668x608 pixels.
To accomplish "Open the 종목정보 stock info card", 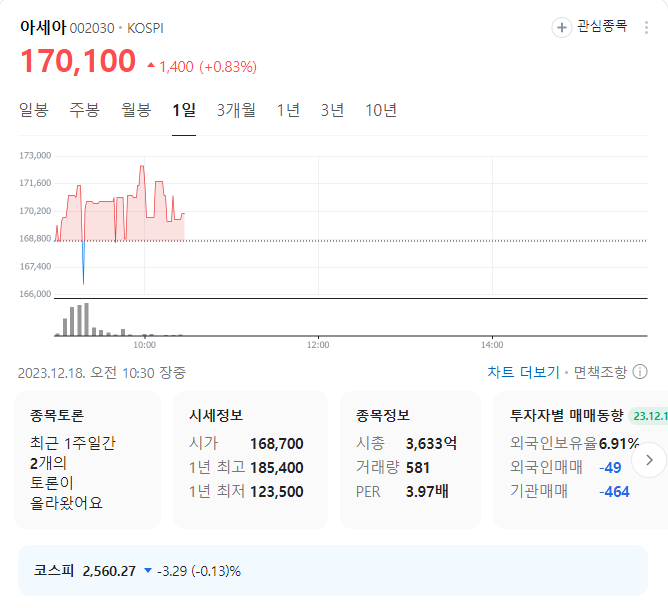I will (410, 460).
